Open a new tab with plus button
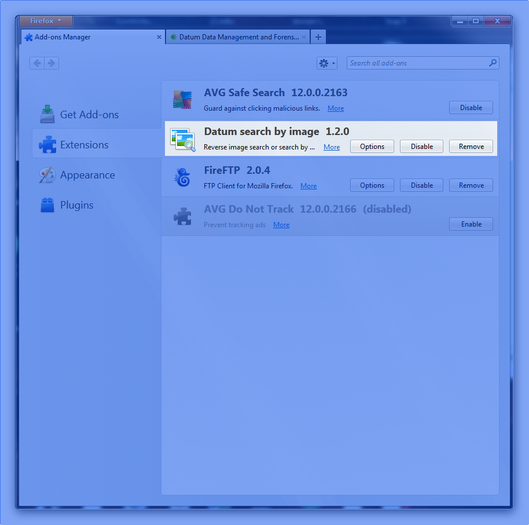Viewport: 529px width, 525px height. (318, 37)
